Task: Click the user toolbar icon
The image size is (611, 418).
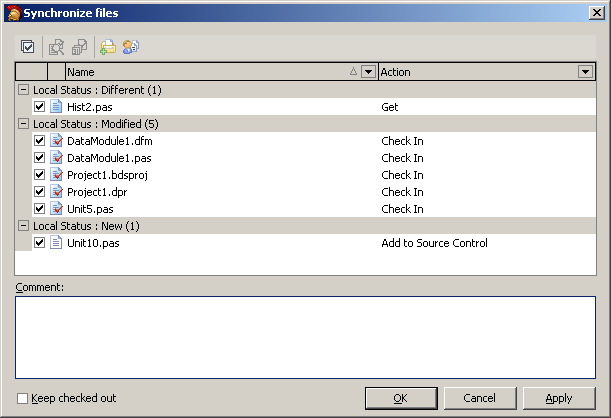Action: (130, 46)
